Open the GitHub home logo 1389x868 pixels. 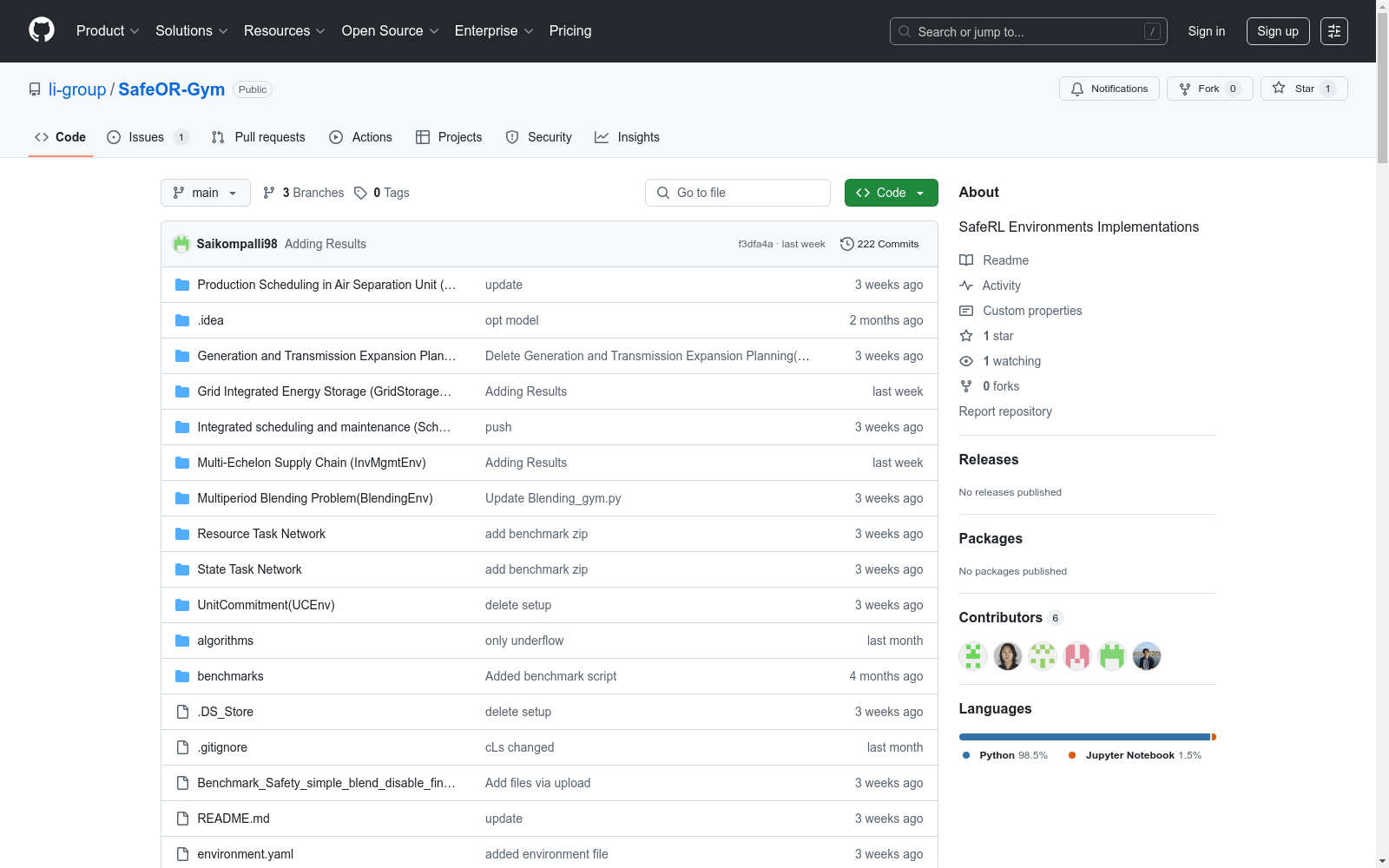click(42, 30)
